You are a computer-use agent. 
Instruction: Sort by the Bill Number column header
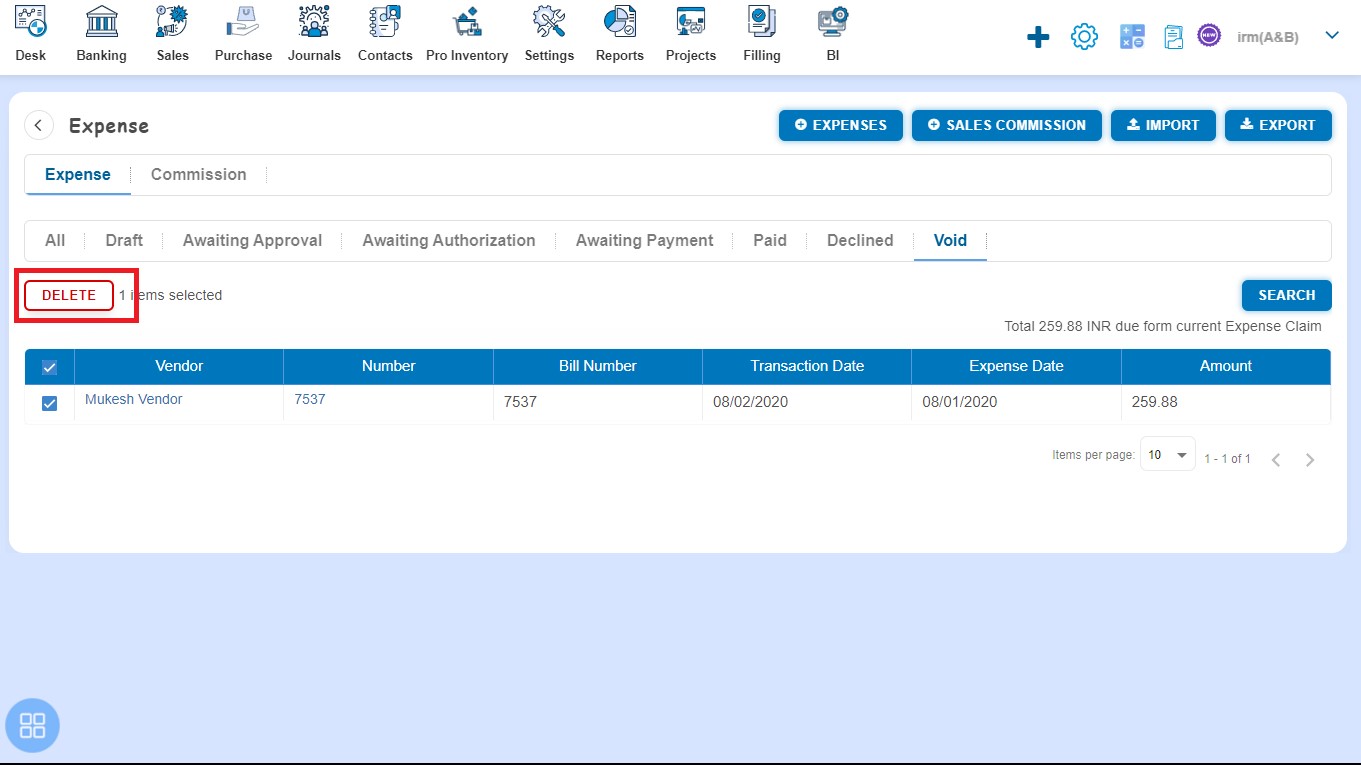[x=598, y=366]
